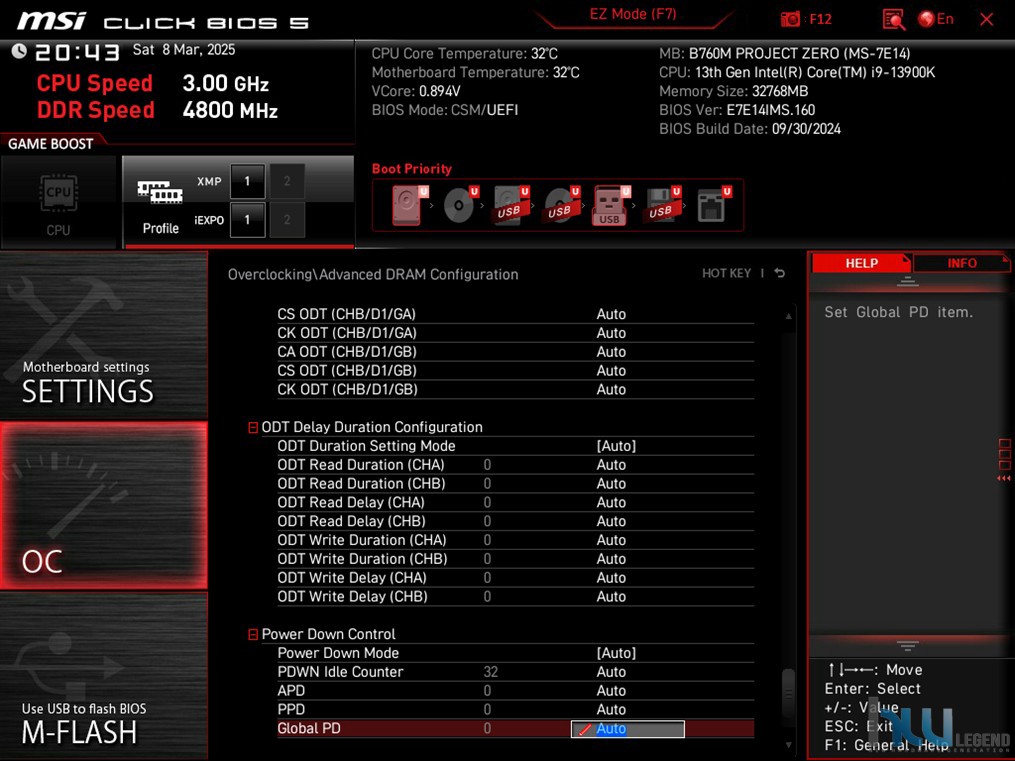Screen dimensions: 1015x761
Task: Select ODT Read Delay (CHB)
Action: point(515,521)
